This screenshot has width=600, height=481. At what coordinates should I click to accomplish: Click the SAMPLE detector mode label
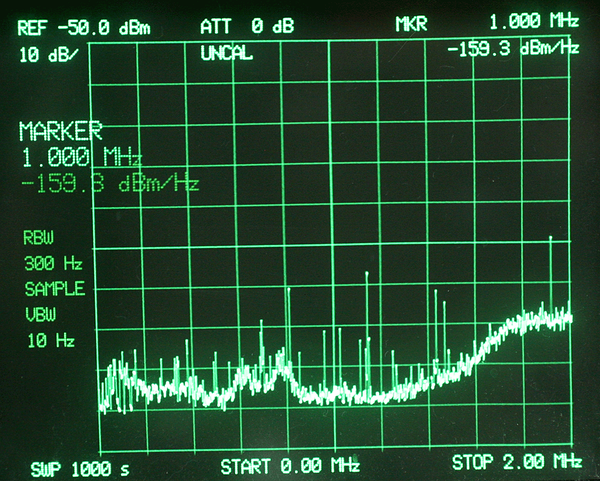[55, 289]
